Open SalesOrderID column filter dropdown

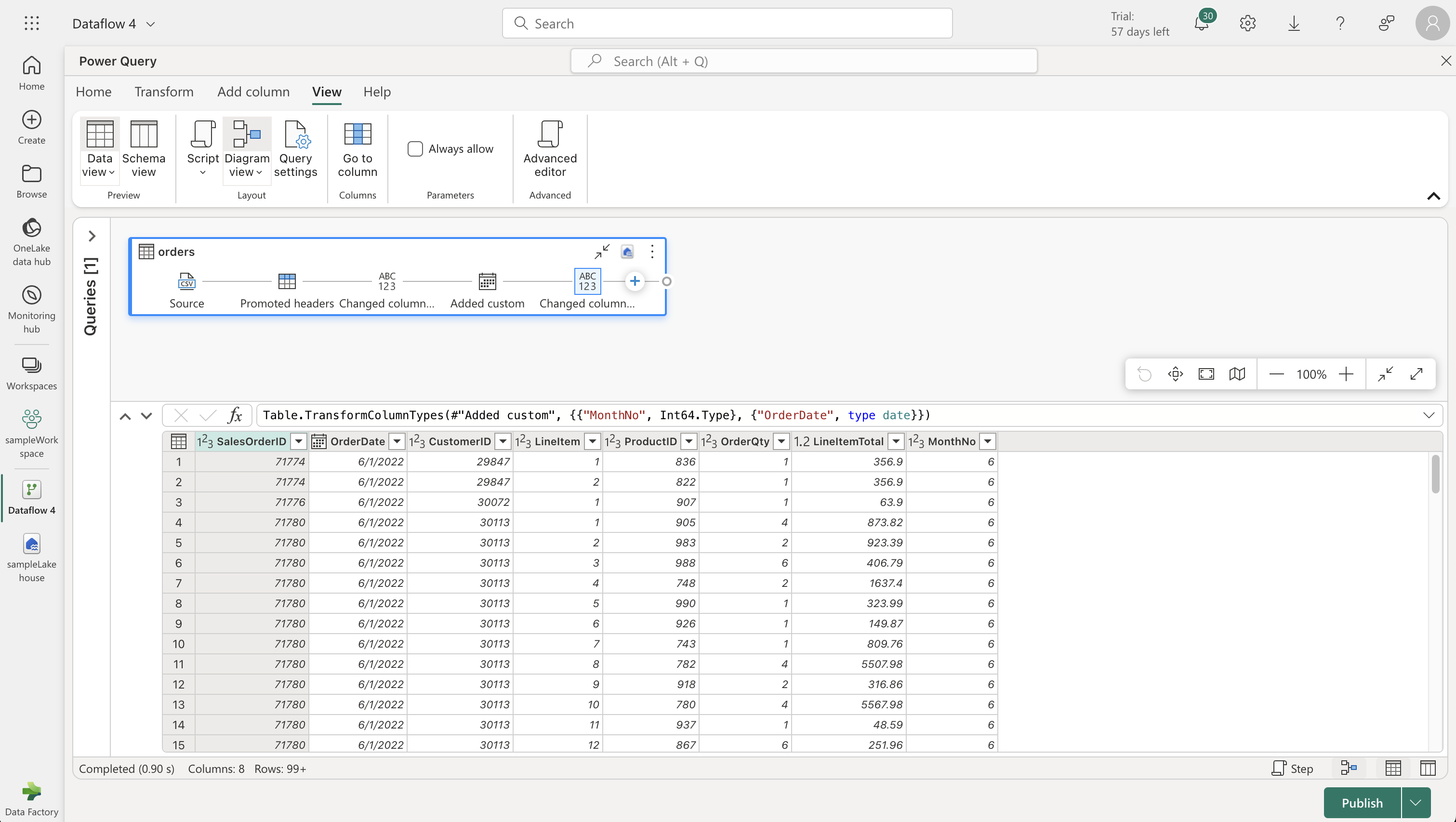(298, 441)
